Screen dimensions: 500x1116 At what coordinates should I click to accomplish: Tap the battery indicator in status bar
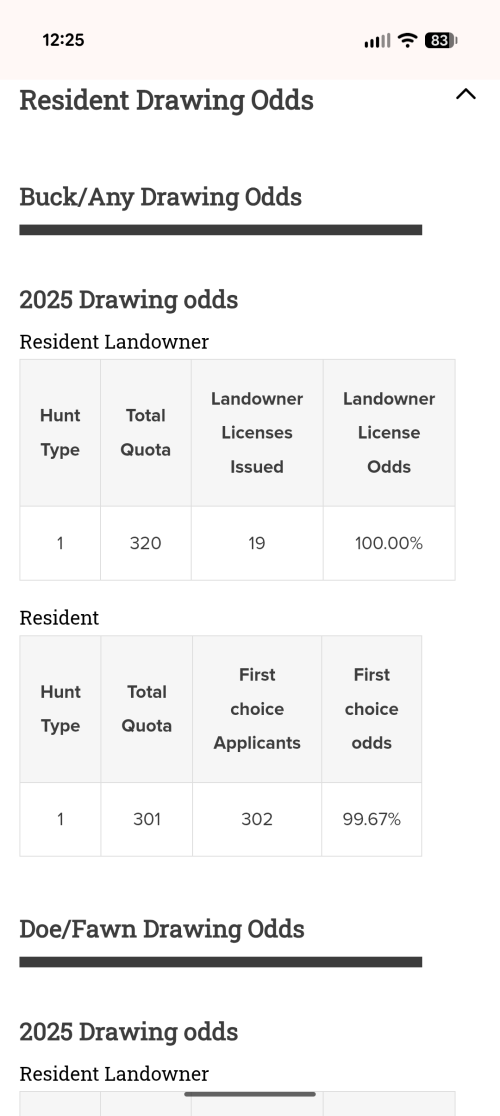click(441, 41)
